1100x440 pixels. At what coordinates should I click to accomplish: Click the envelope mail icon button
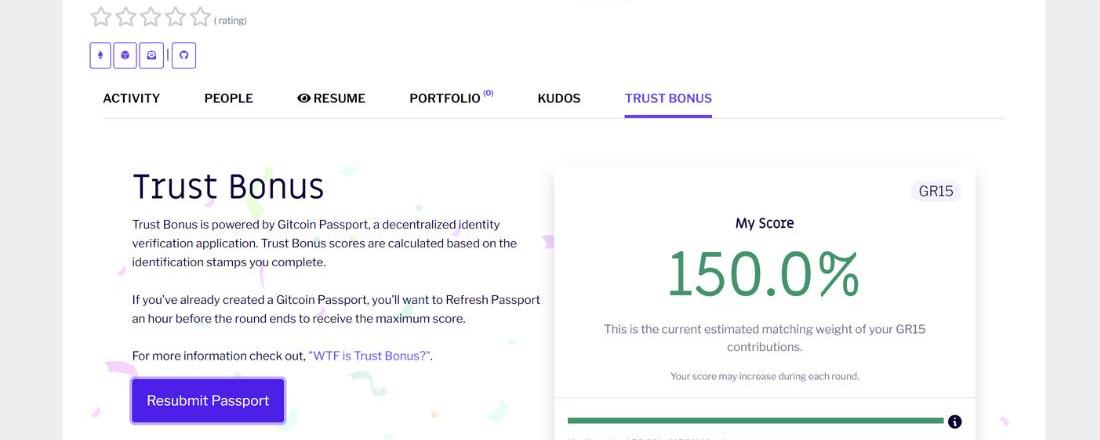pyautogui.click(x=151, y=55)
